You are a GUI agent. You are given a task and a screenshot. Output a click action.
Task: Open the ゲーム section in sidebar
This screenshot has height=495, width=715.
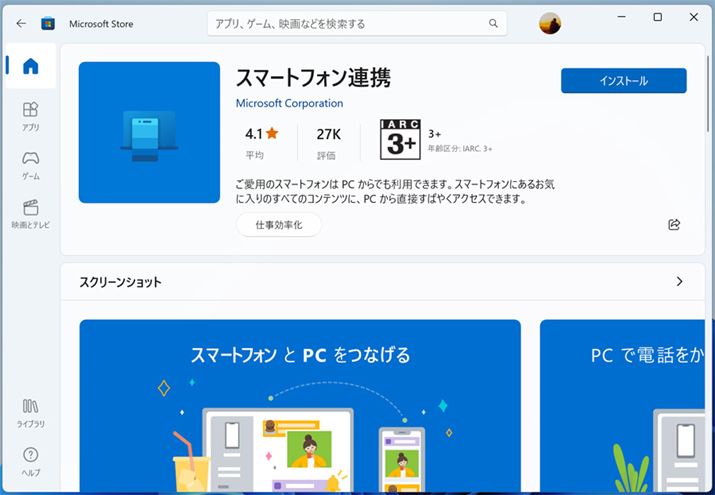pyautogui.click(x=31, y=166)
